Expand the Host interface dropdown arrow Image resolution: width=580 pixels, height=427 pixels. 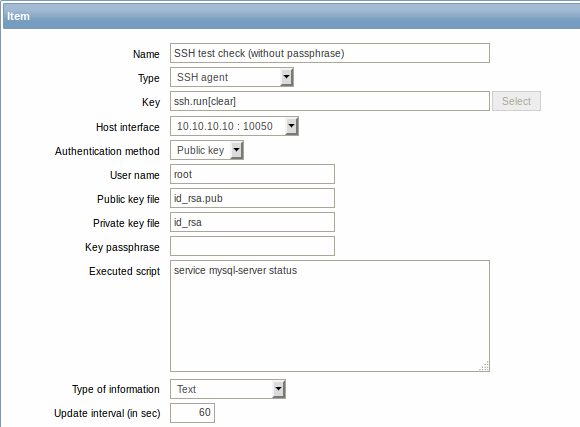point(291,126)
